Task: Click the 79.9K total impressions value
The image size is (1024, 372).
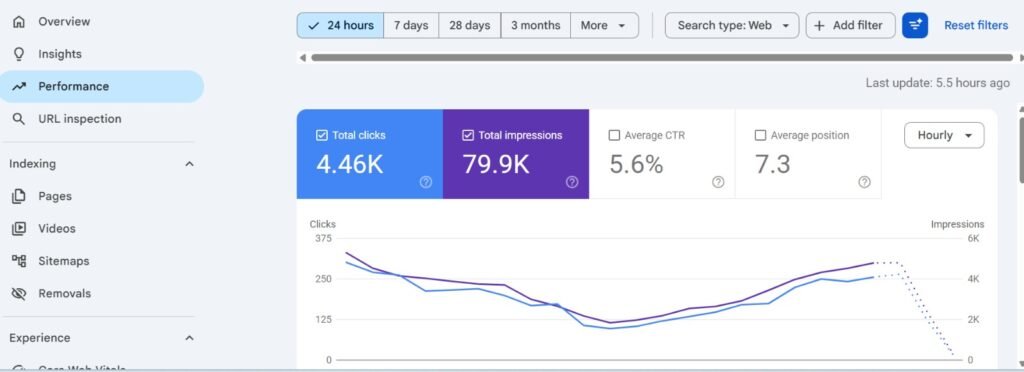Action: [x=496, y=164]
